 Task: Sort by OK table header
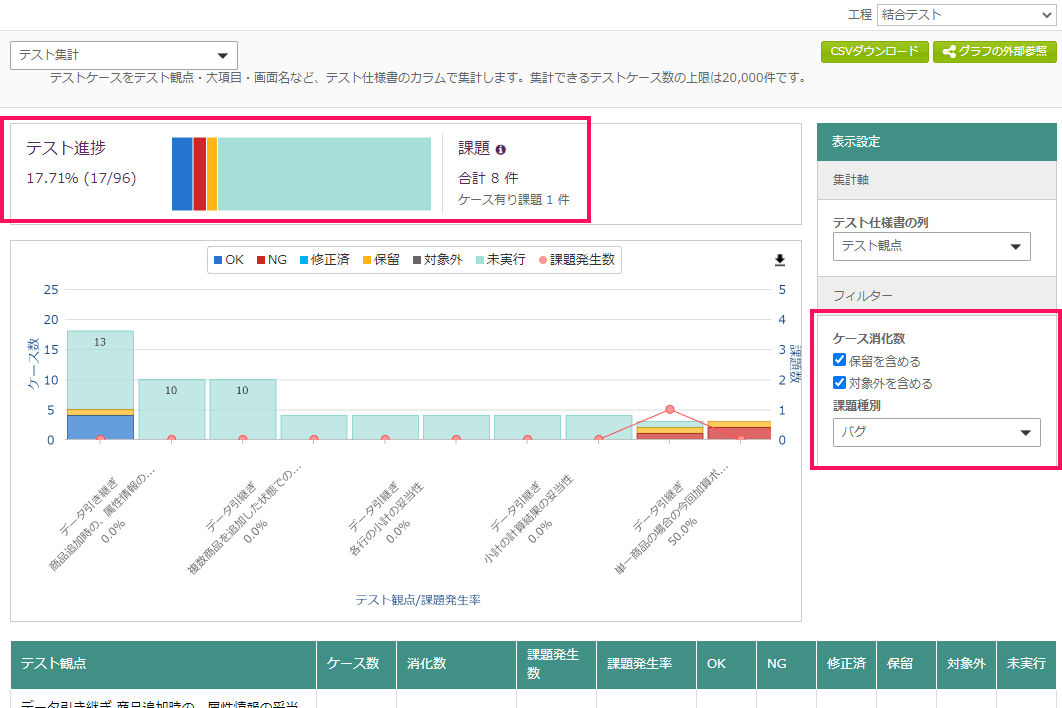tap(726, 664)
